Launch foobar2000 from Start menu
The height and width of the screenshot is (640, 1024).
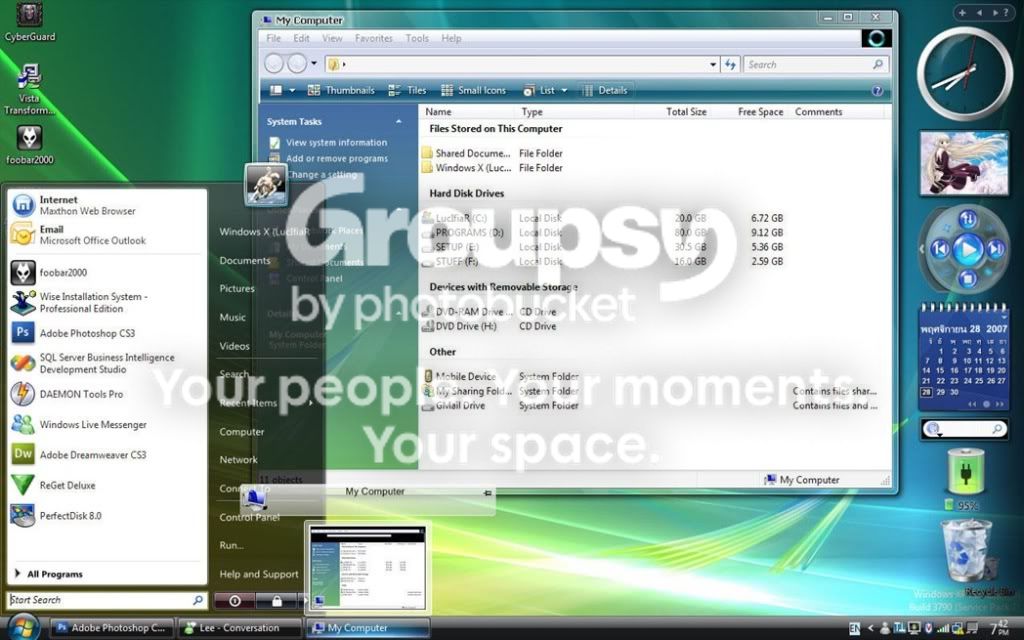pyautogui.click(x=106, y=272)
